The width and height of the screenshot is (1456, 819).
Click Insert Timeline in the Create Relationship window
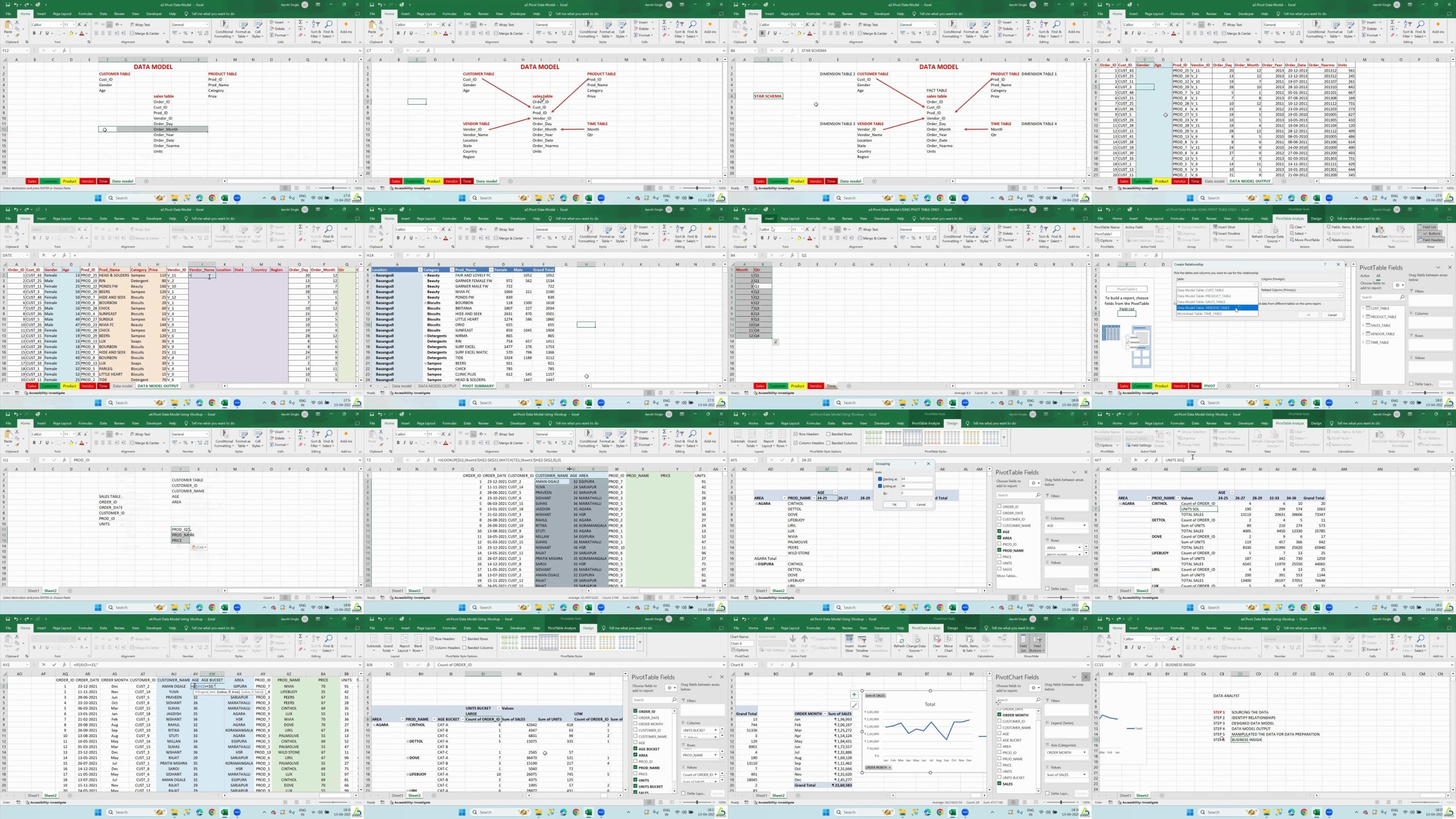[1227, 234]
